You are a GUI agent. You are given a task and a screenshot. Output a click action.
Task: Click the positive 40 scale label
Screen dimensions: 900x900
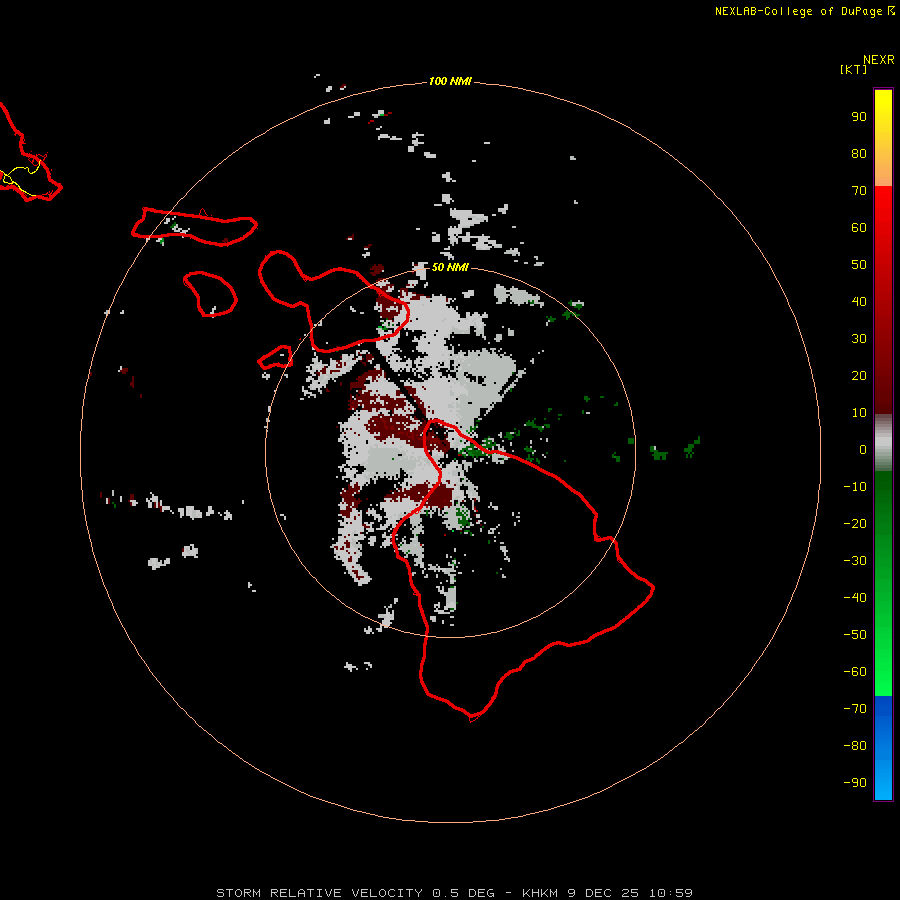(859, 302)
